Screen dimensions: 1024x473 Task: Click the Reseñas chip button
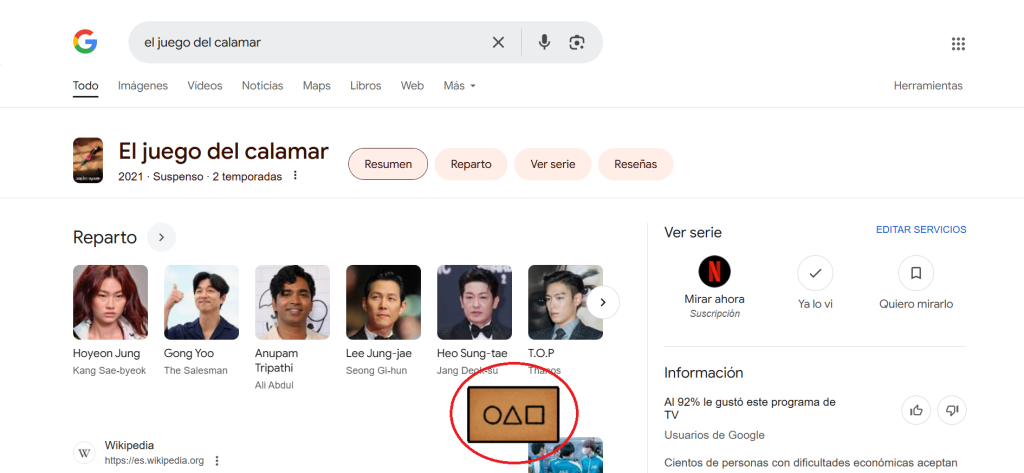point(635,164)
